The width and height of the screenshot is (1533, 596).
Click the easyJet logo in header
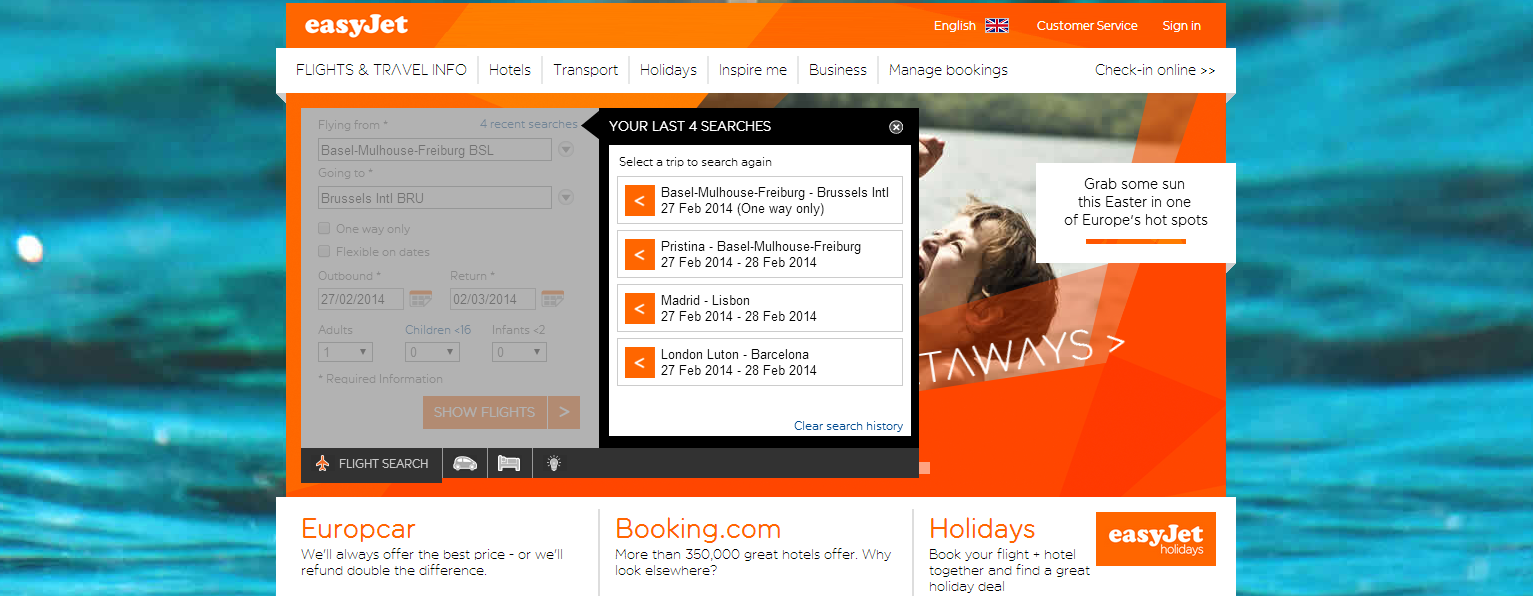(356, 25)
